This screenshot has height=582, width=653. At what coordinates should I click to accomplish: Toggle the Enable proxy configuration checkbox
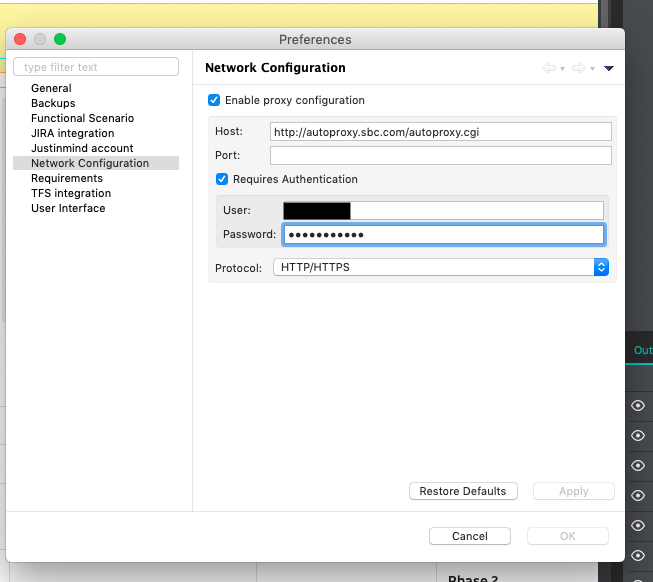[x=214, y=100]
